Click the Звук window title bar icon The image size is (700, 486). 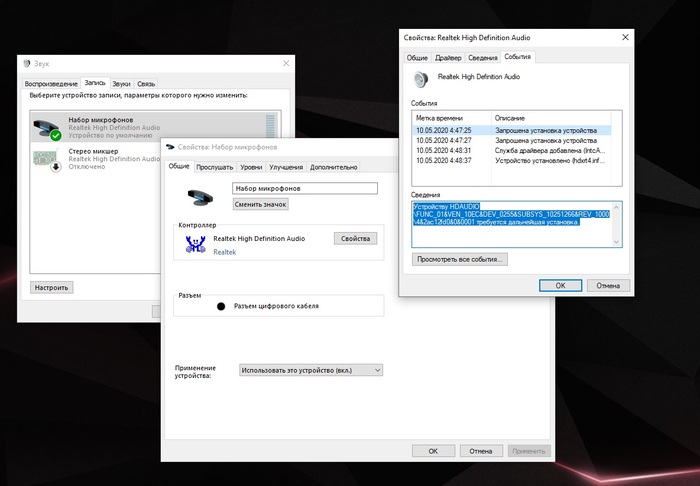[x=26, y=62]
